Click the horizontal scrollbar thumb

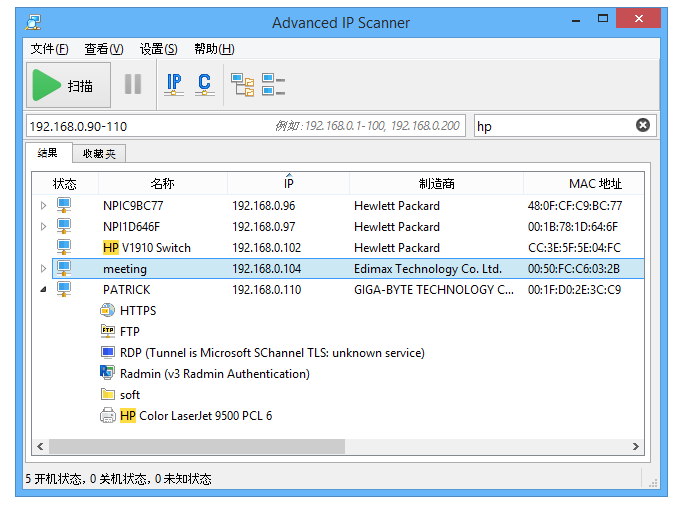[x=197, y=446]
